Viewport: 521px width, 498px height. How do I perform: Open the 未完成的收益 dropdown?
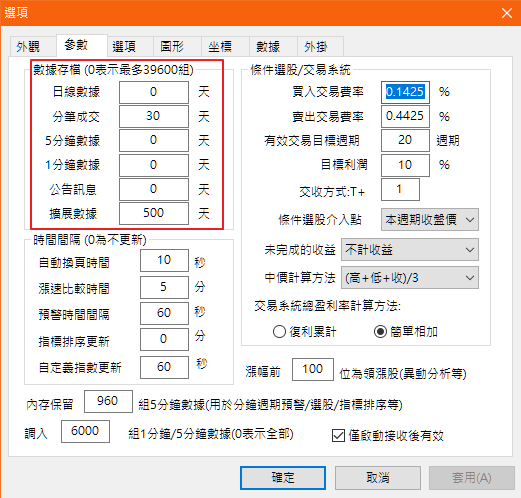pos(410,249)
